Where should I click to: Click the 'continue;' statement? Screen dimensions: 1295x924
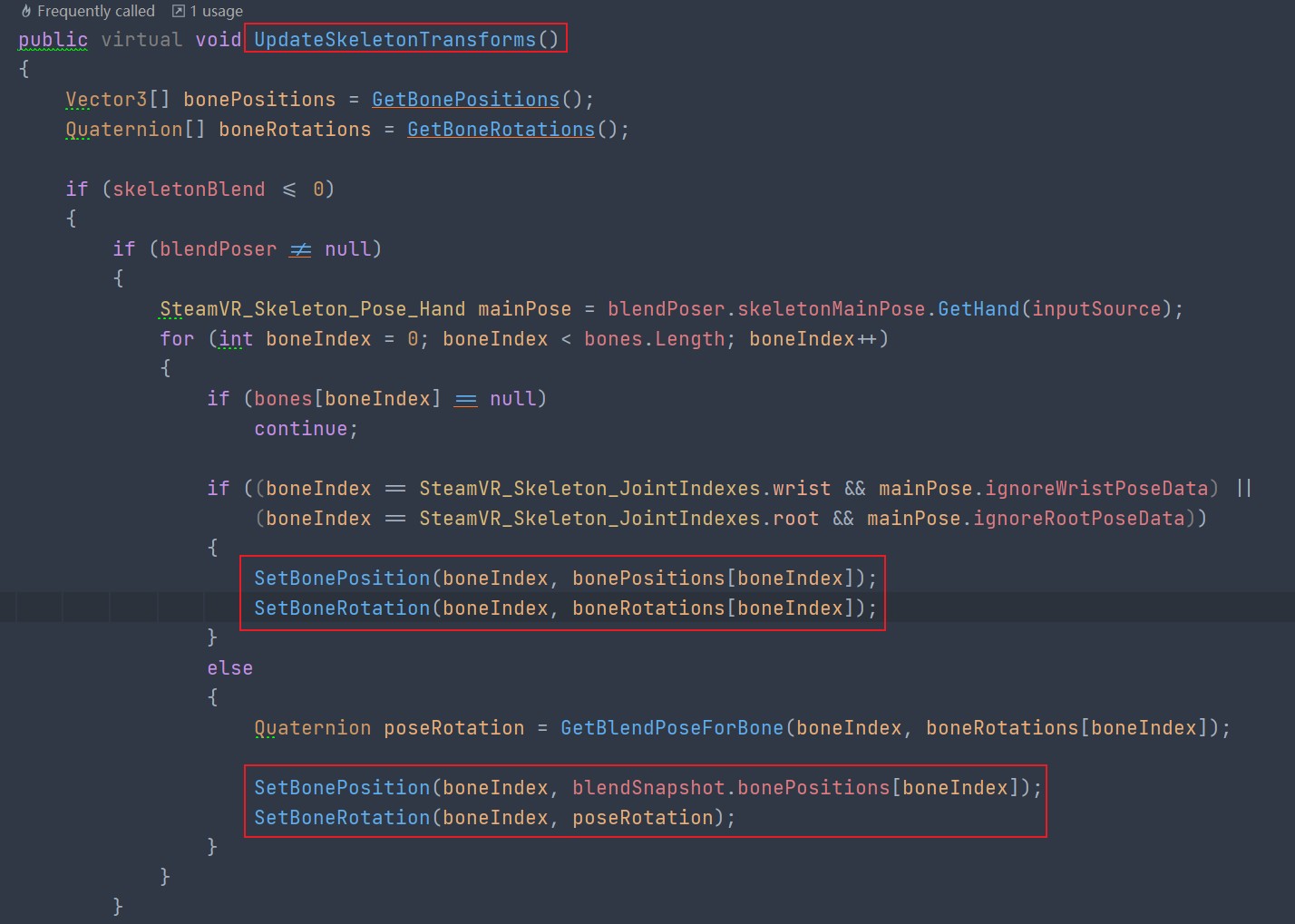307,428
